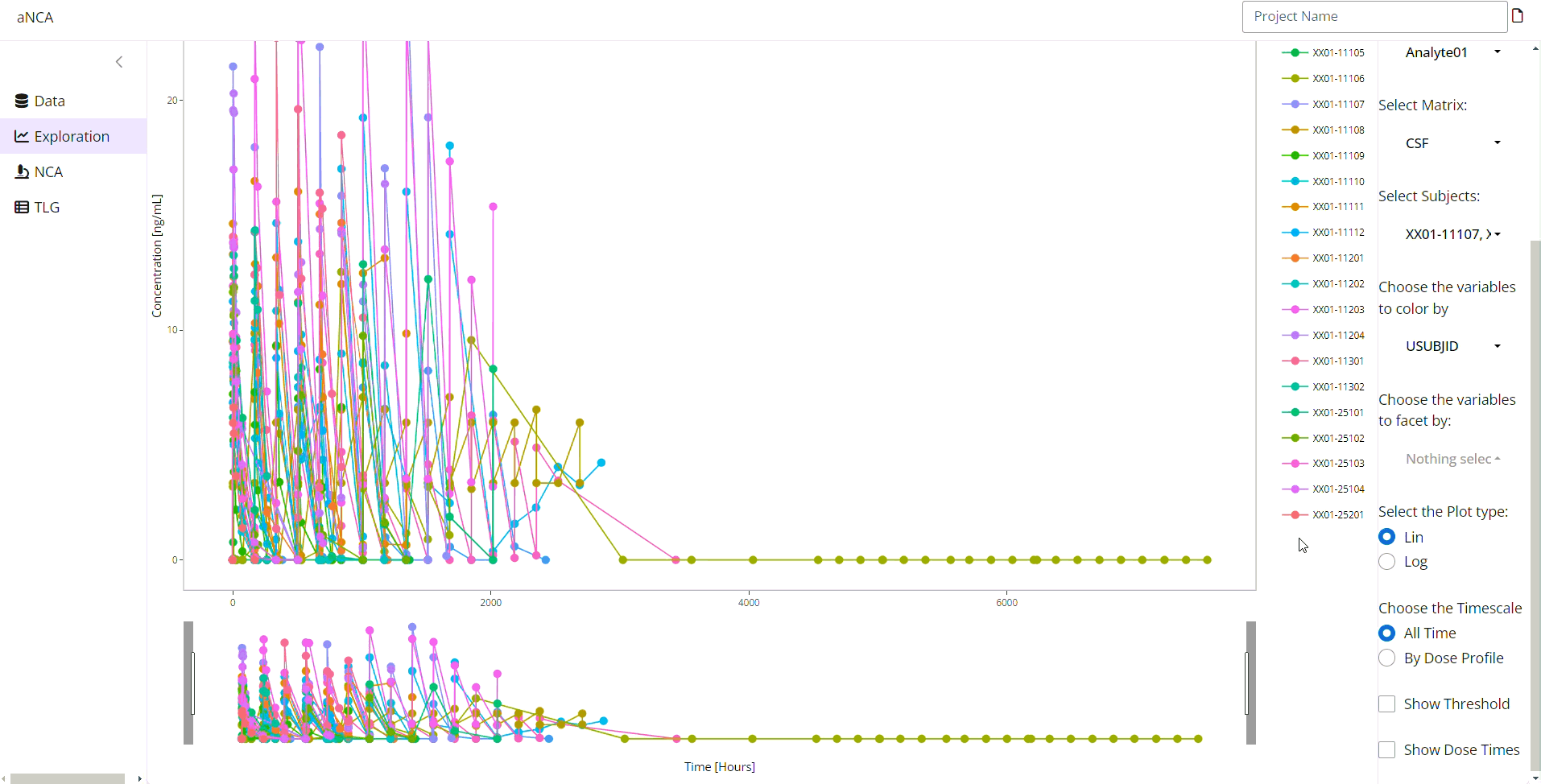Screen dimensions: 1541x784
Task: Click the Data database icon in sidebar
Action: click(x=22, y=101)
